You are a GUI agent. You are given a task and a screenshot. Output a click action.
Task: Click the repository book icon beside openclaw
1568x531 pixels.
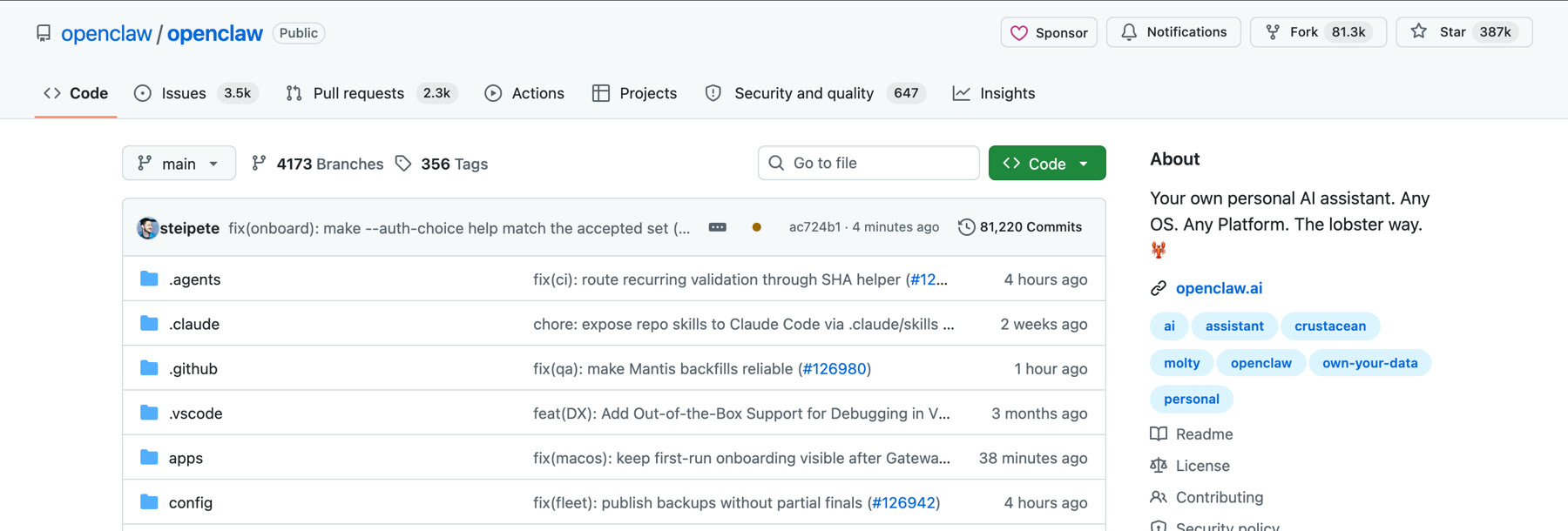44,33
